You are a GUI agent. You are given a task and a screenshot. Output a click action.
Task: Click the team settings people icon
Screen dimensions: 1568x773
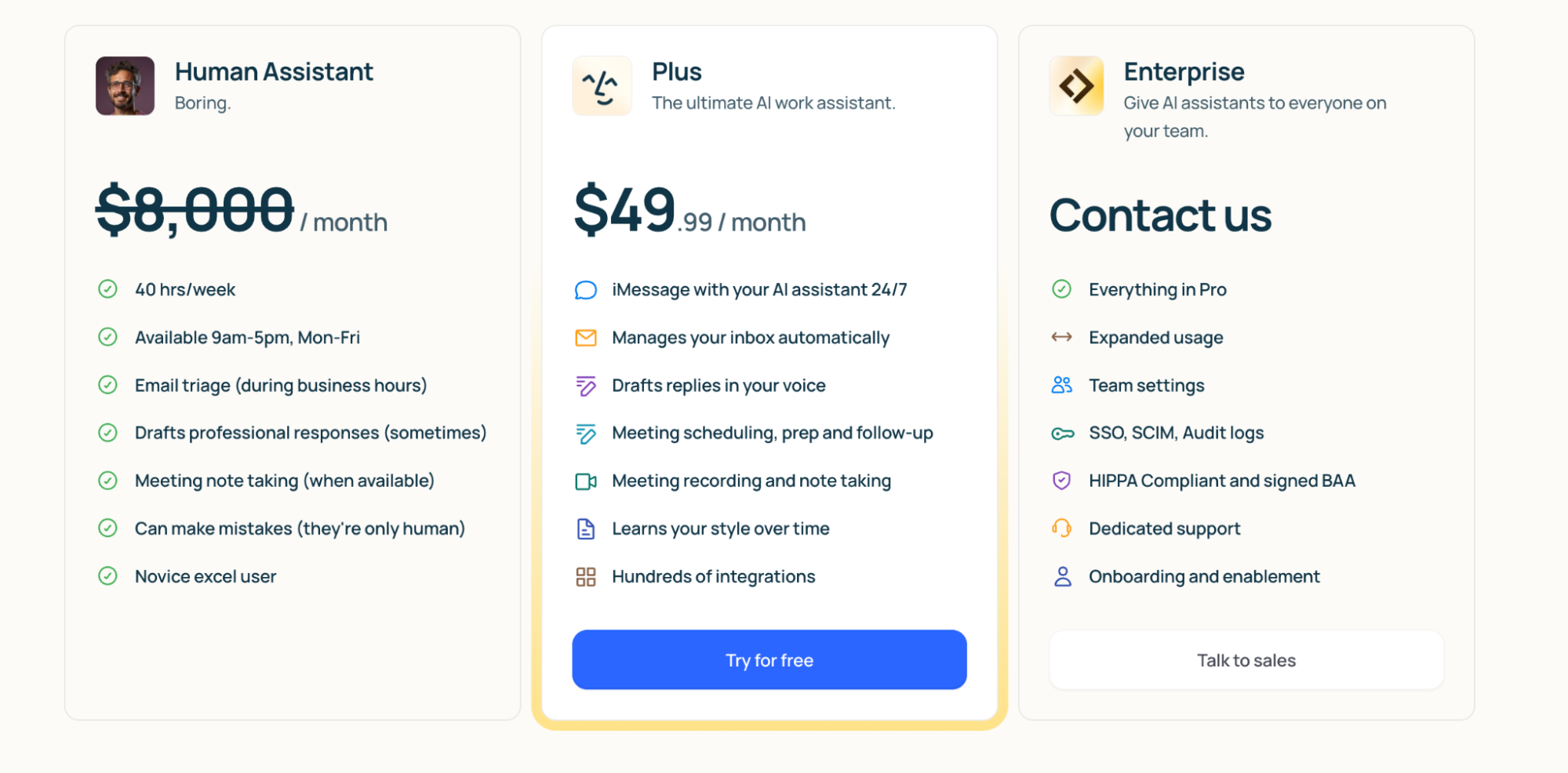1062,385
